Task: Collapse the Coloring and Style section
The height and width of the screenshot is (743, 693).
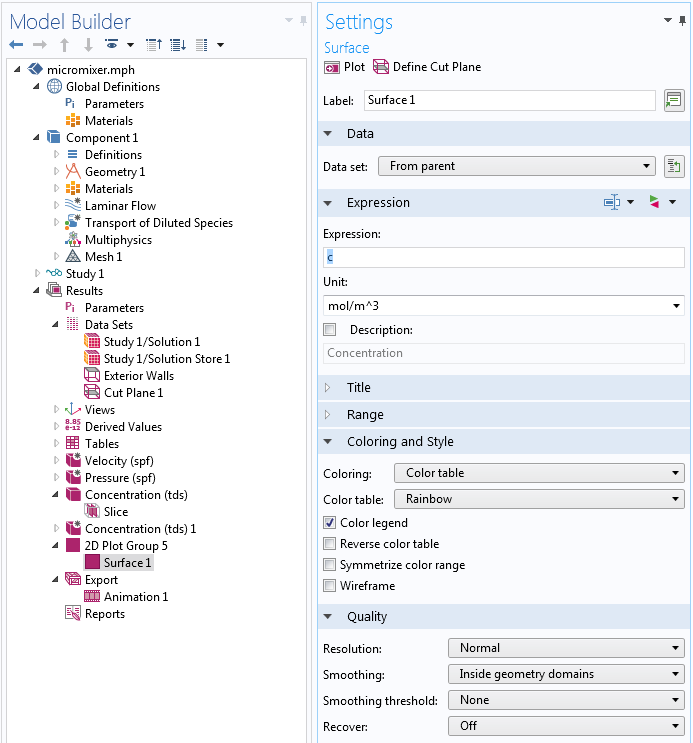Action: [328, 441]
